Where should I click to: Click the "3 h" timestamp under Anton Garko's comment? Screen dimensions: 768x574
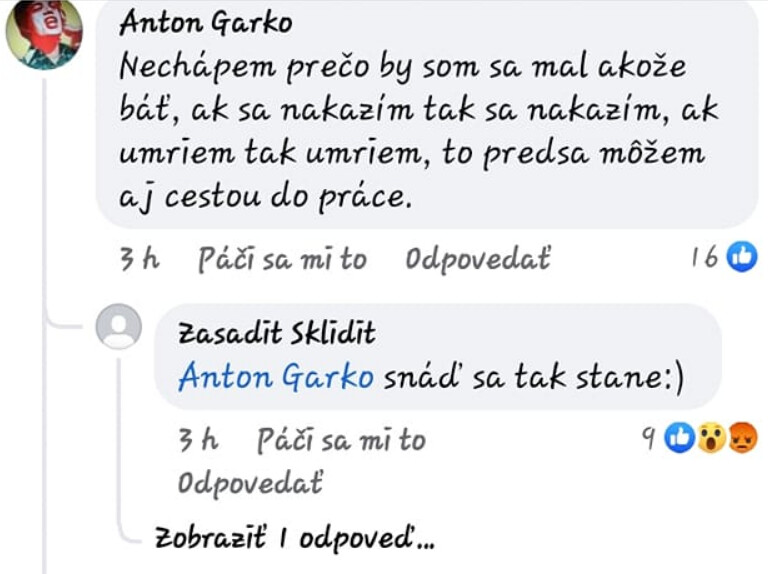tap(139, 259)
